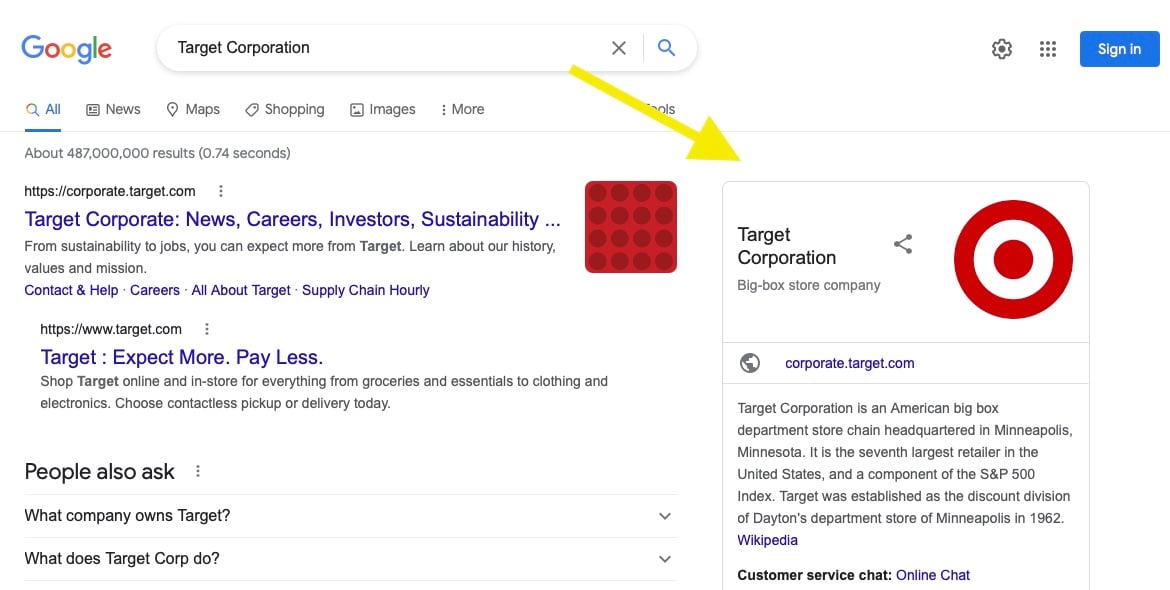
Task: Clear the search box text
Action: point(619,48)
